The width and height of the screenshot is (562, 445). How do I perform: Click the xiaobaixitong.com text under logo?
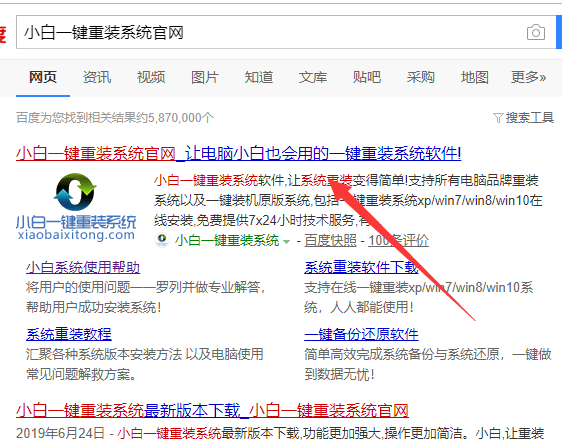76,235
